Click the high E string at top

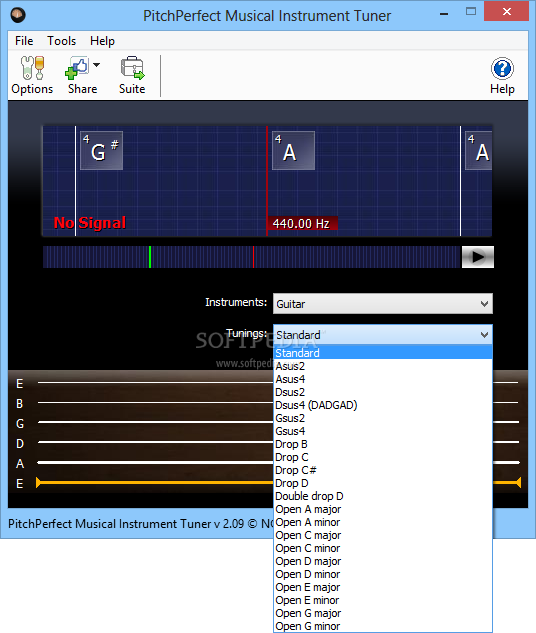point(155,382)
